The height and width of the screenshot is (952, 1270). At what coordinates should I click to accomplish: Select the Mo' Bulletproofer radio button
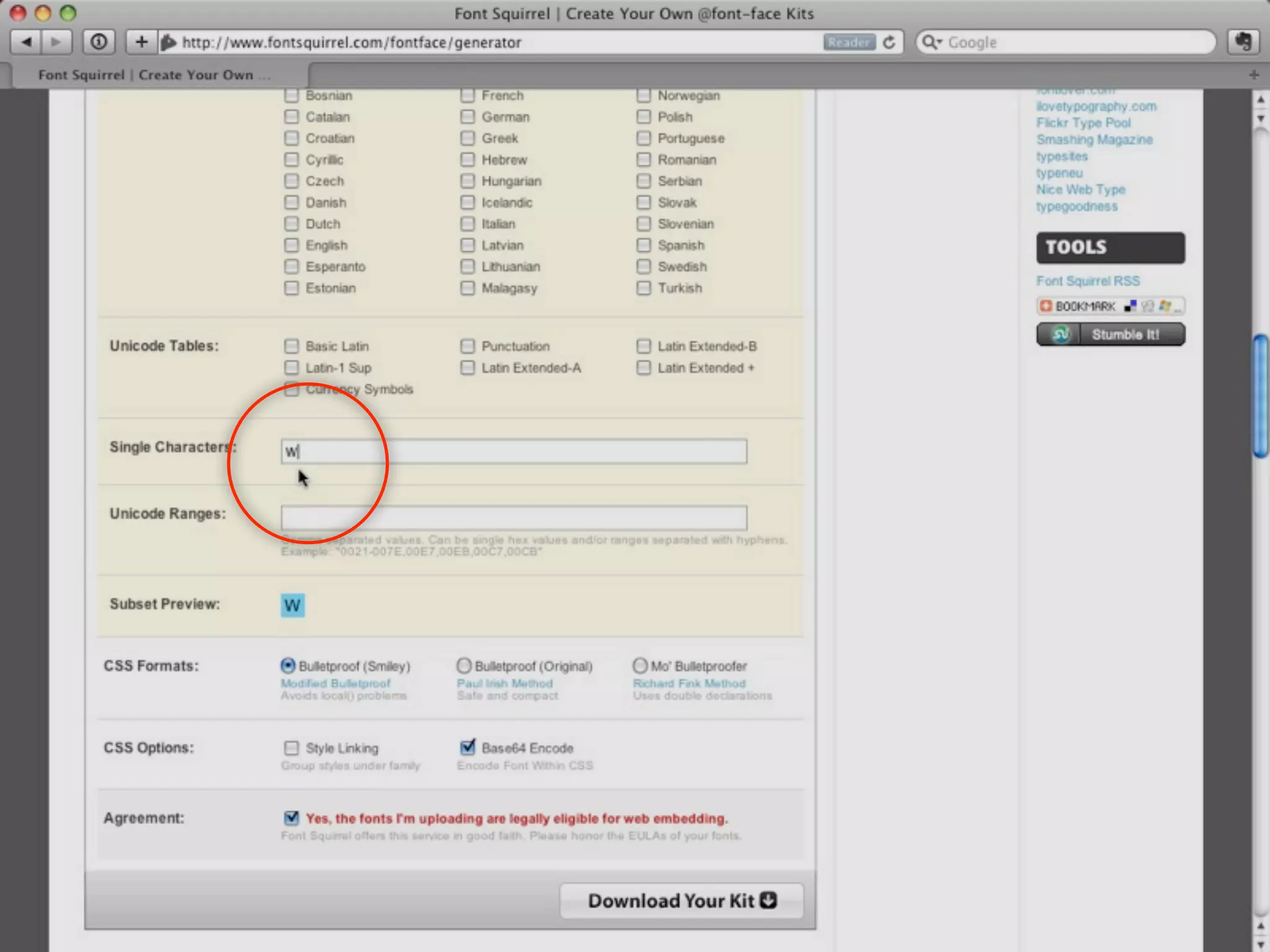640,666
